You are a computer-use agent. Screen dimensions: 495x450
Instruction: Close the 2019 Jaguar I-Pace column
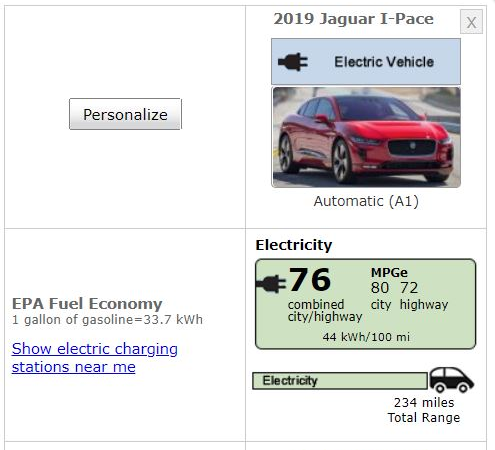click(471, 22)
